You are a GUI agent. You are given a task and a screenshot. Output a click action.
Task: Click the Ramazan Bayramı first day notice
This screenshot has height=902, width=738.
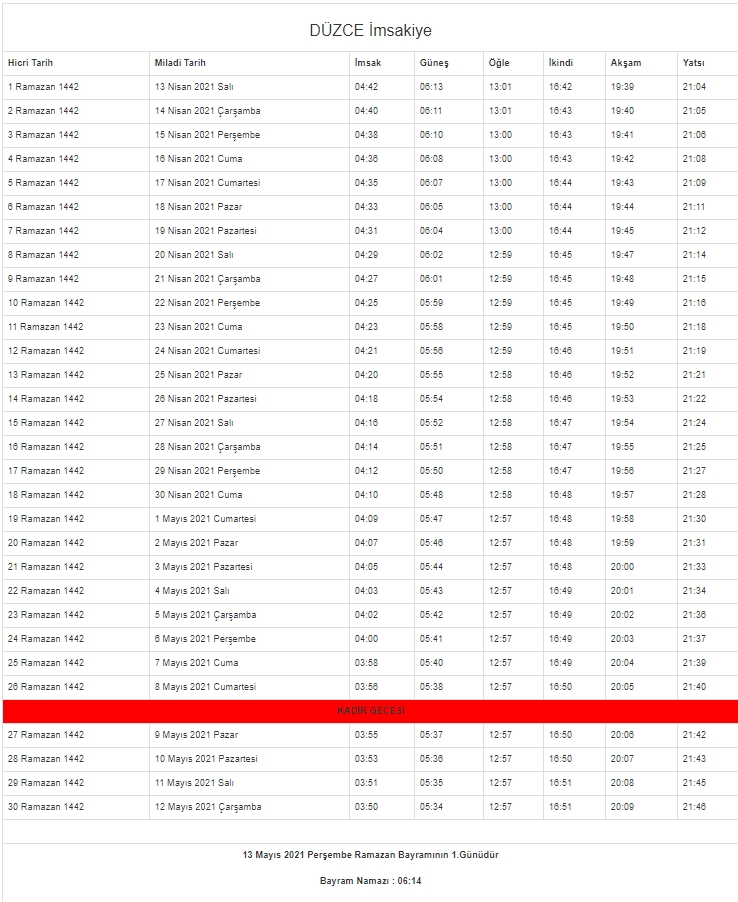(370, 855)
